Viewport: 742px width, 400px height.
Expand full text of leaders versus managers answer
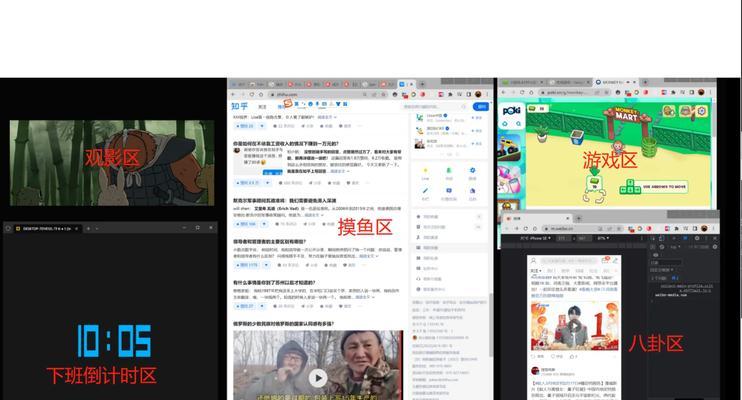coord(369,256)
